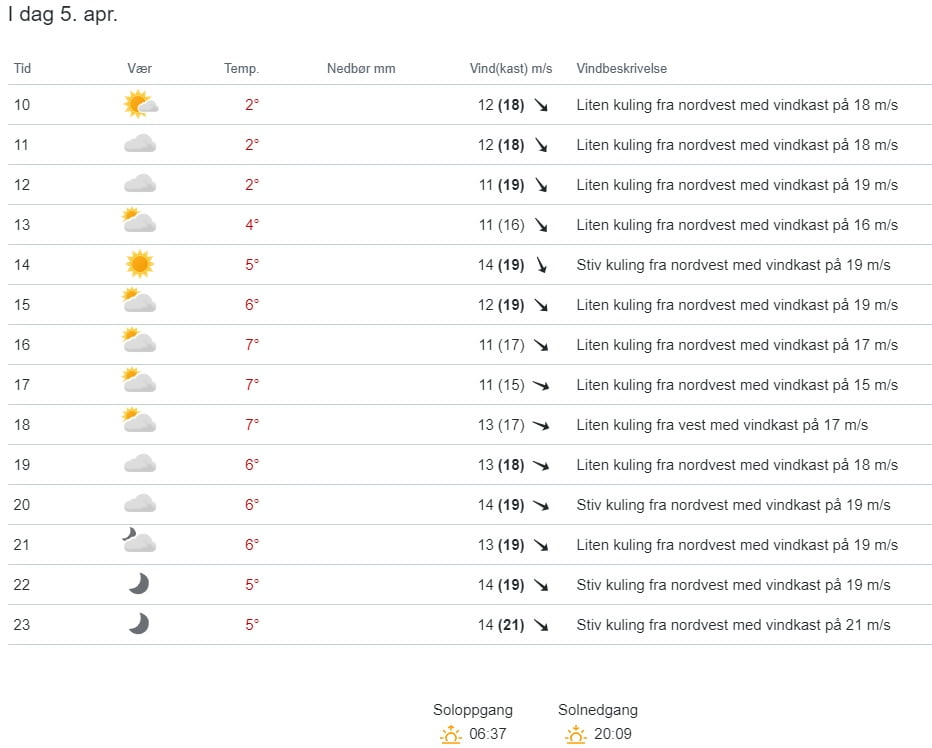
Task: Select the "Vindbeskrivelse" column header
Action: pyautogui.click(x=621, y=69)
